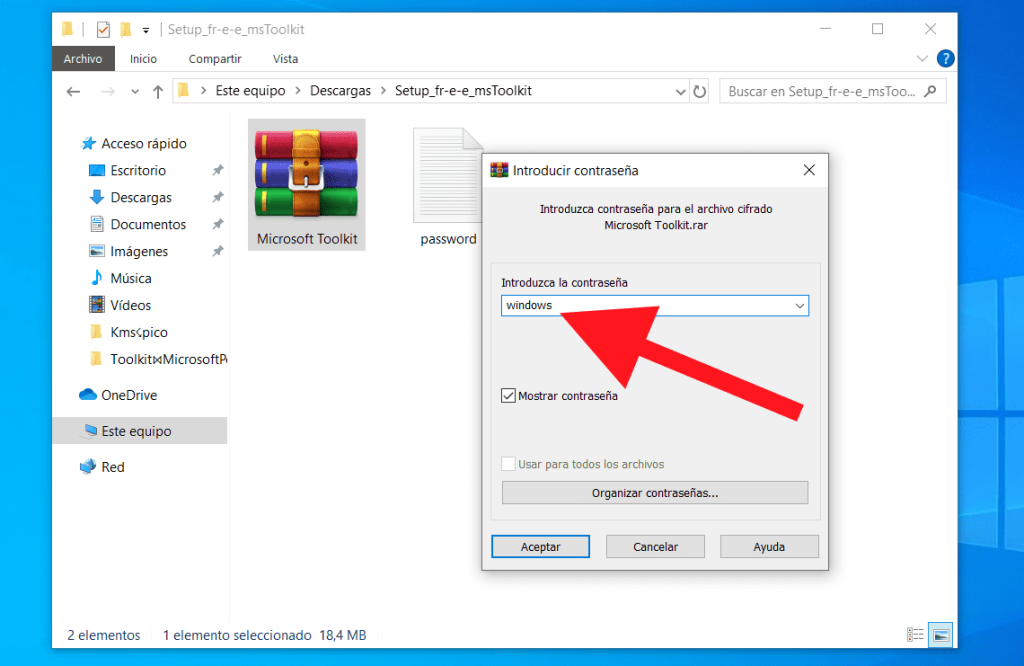Refresh the current folder
Screen dimensions: 1024x666
coord(701,90)
